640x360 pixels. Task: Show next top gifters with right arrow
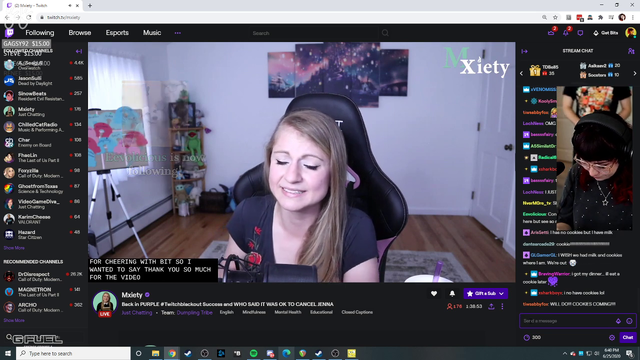coord(635,73)
